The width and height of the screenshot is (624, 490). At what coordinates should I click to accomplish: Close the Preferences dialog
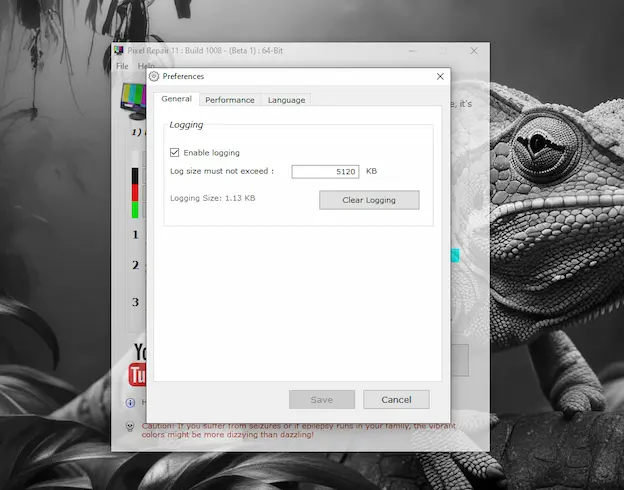[440, 76]
